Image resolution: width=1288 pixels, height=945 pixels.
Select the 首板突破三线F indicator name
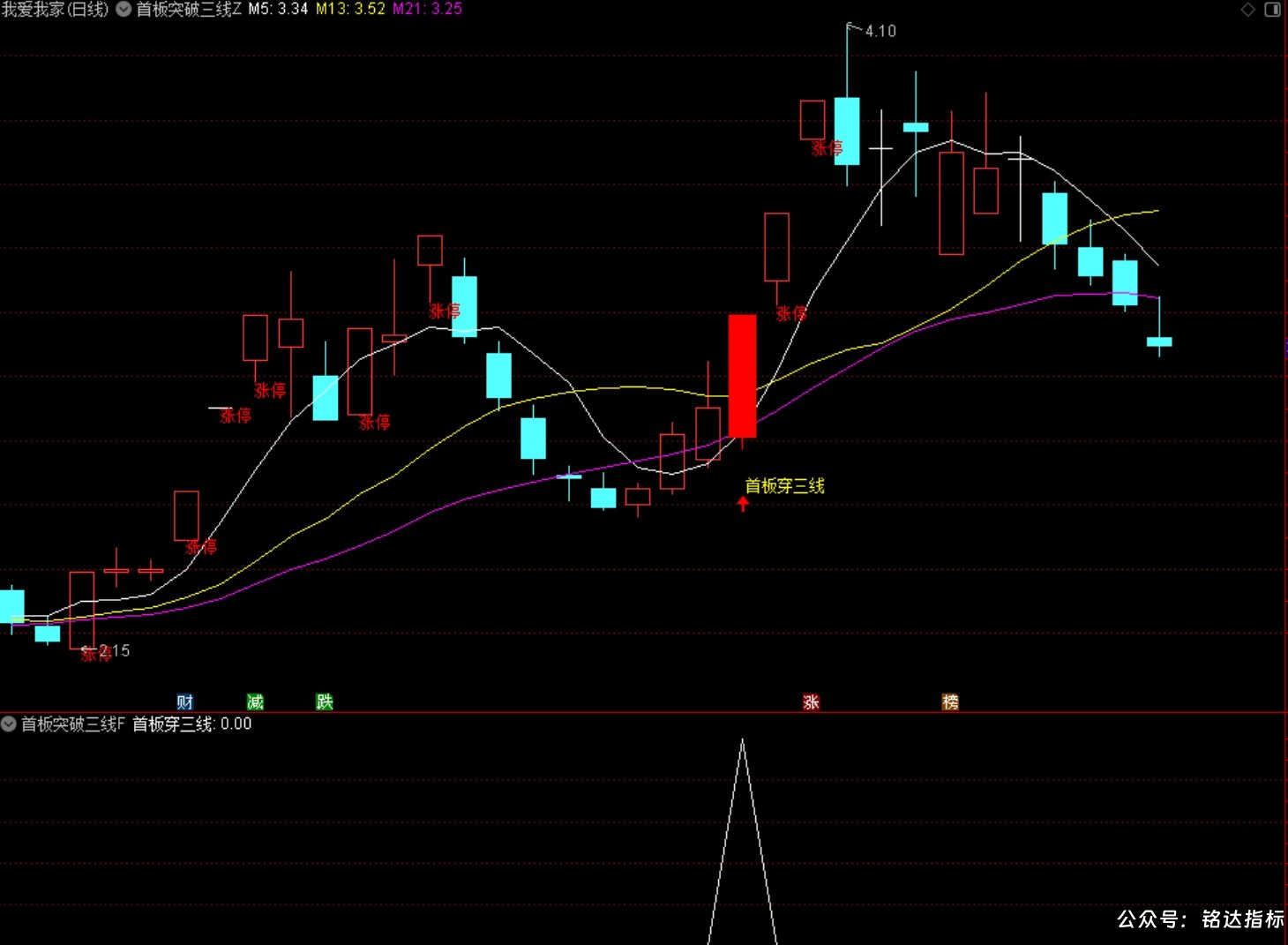point(73,724)
